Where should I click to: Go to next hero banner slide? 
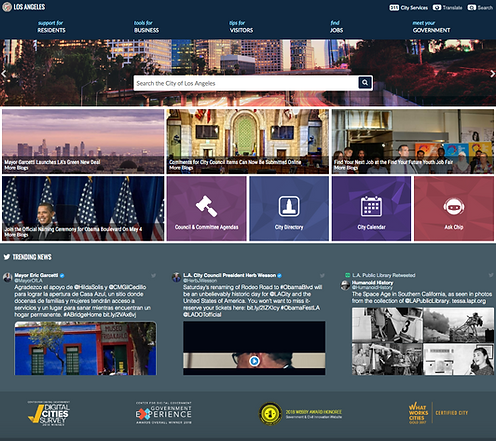coord(492,74)
